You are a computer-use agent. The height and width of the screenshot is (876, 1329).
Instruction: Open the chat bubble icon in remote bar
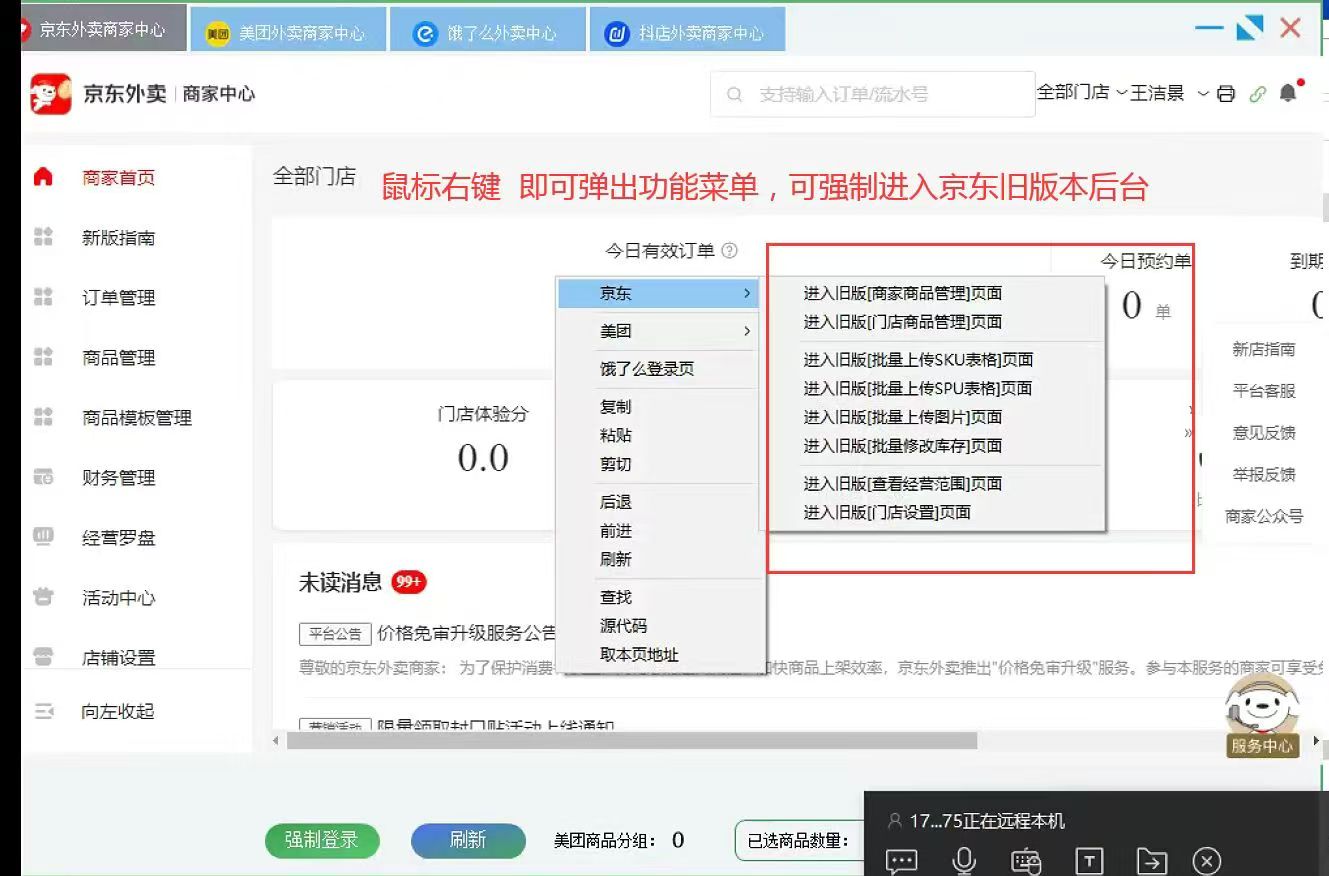(901, 860)
